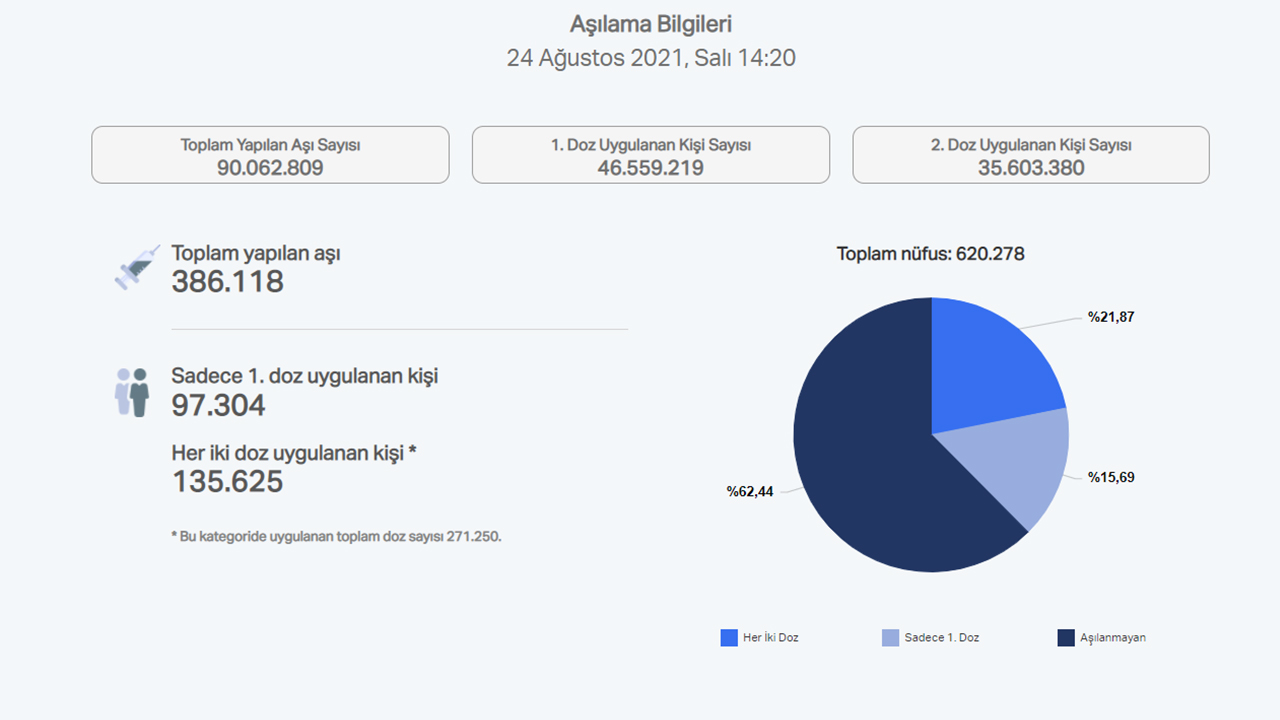Select the 386.118 total vaccine number
The height and width of the screenshot is (720, 1280).
click(x=228, y=282)
